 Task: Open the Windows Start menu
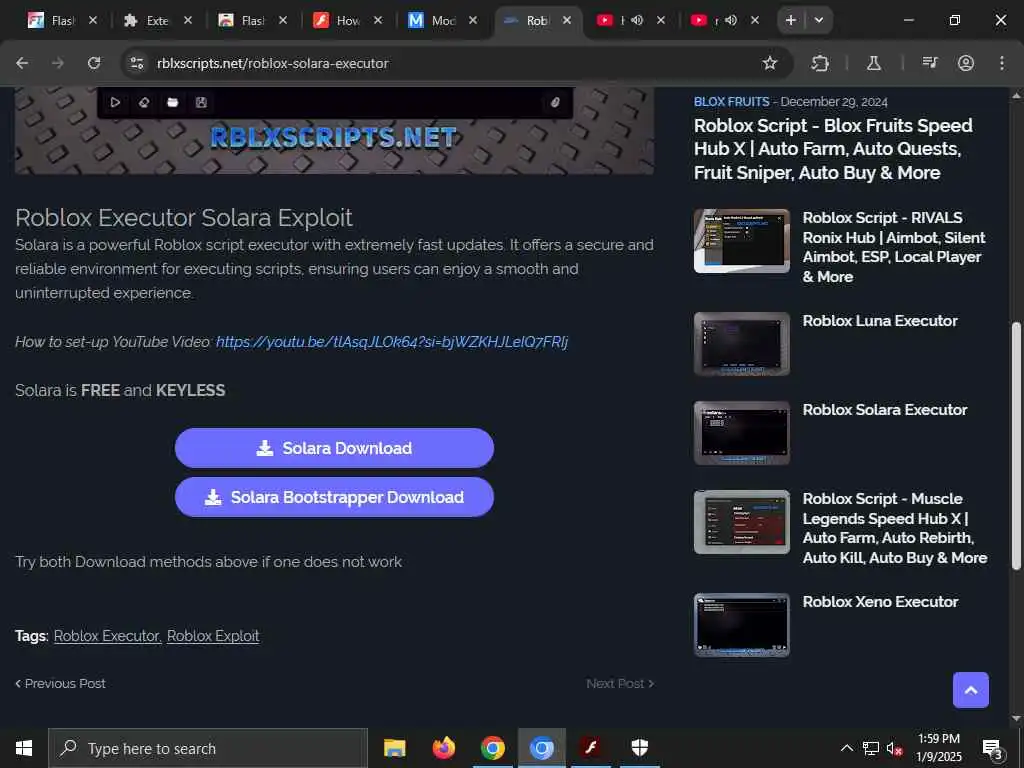point(24,748)
